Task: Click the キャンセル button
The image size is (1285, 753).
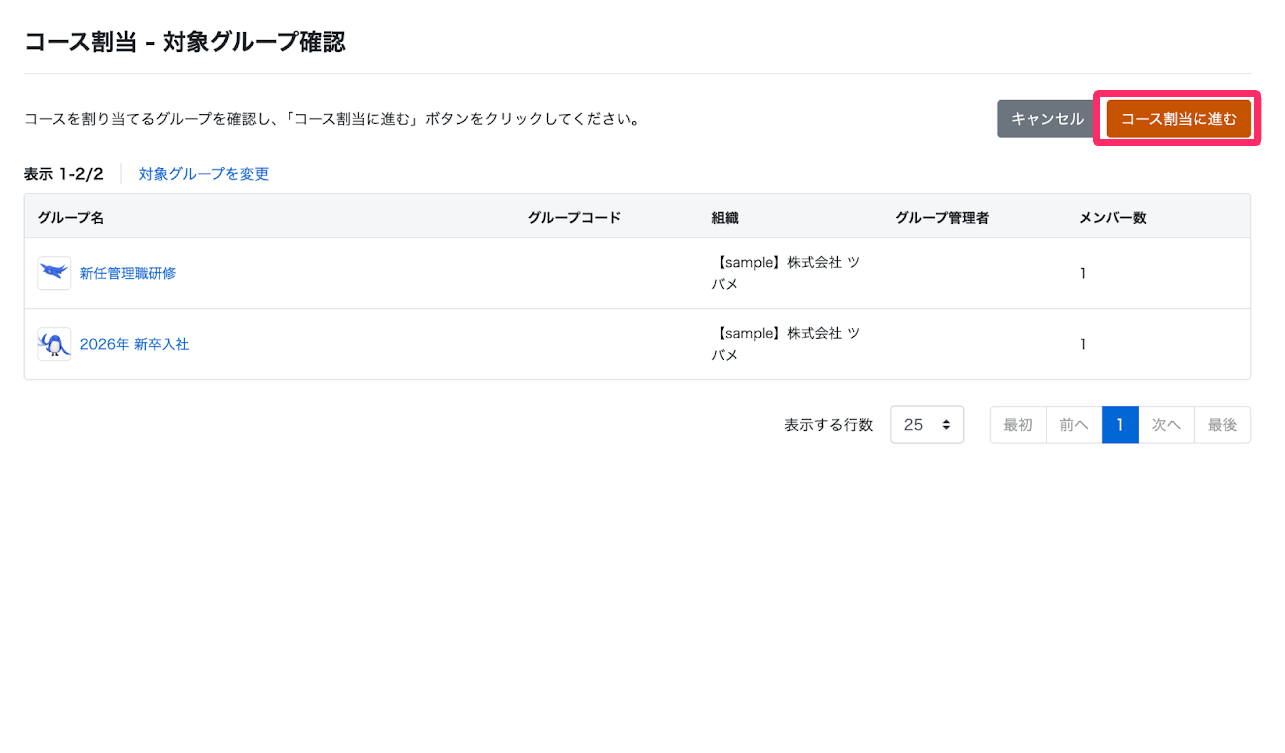Action: (1047, 119)
